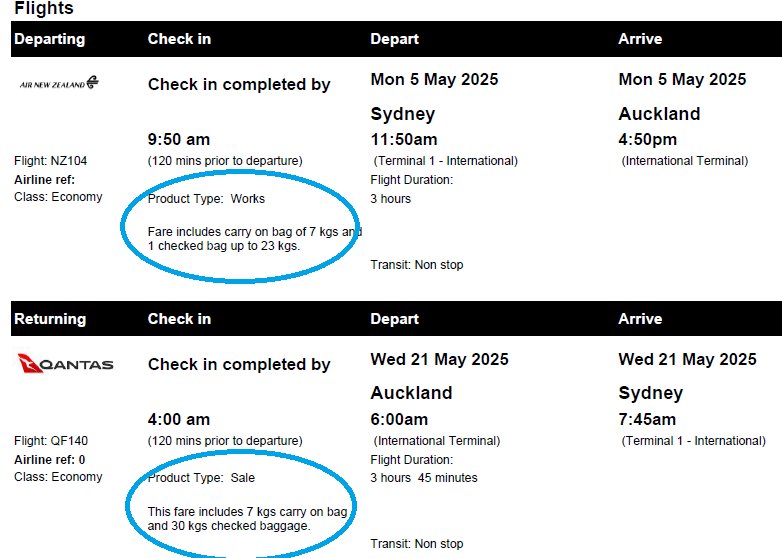The height and width of the screenshot is (558, 782).
Task: Click the Airline ref: 0 label
Action: pyautogui.click(x=49, y=459)
